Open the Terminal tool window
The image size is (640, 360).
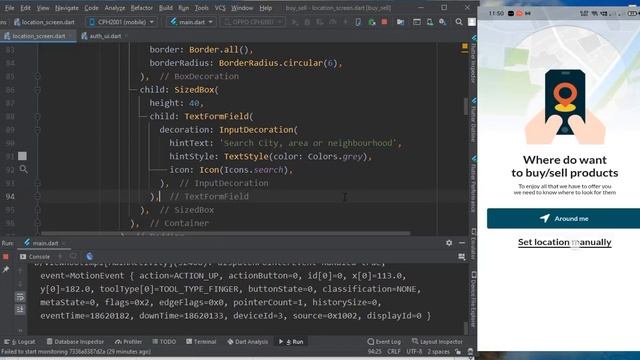pos(201,342)
